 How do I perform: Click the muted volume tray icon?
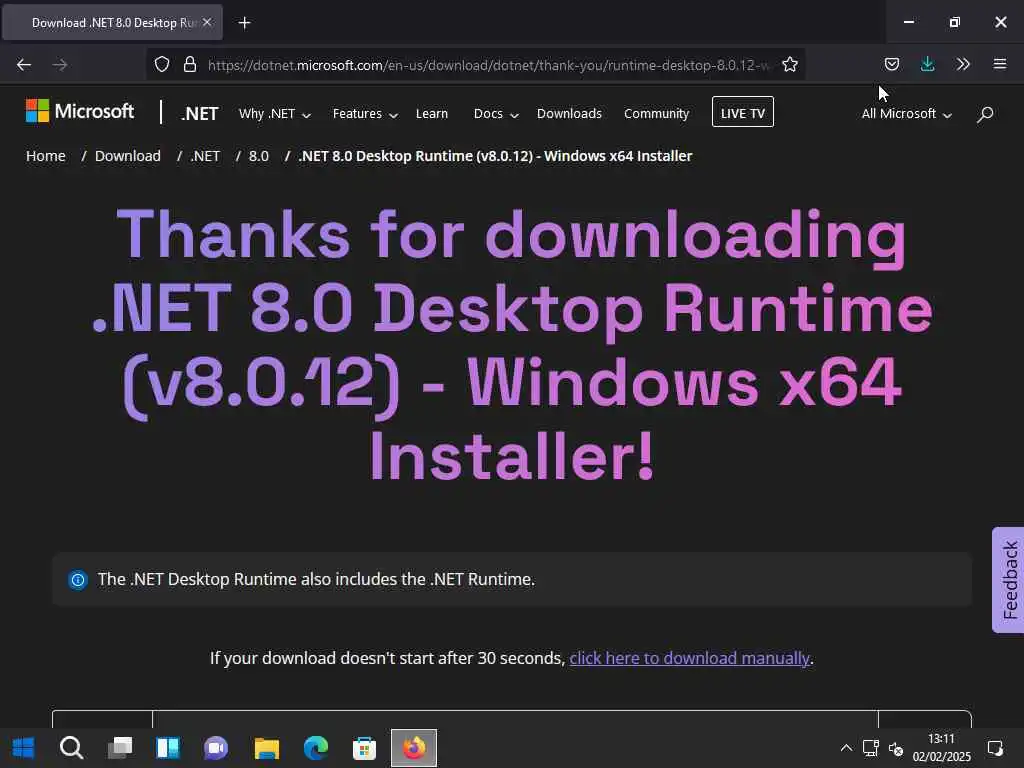coord(896,748)
